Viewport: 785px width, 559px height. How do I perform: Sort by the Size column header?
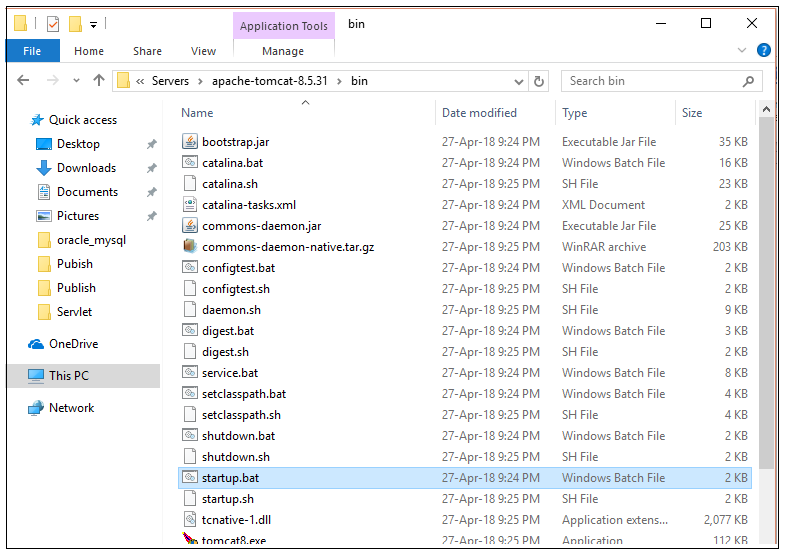tap(715, 113)
